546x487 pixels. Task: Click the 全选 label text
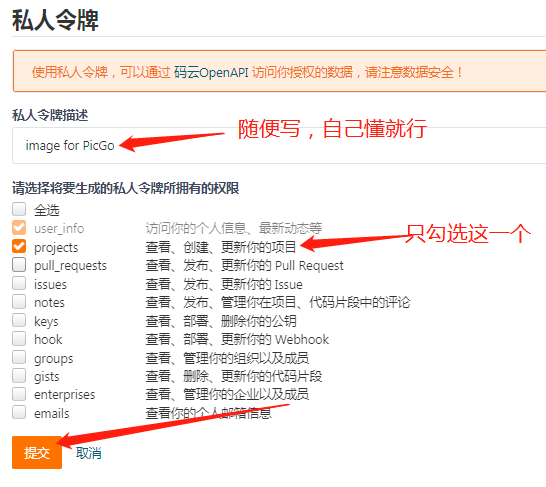point(47,210)
